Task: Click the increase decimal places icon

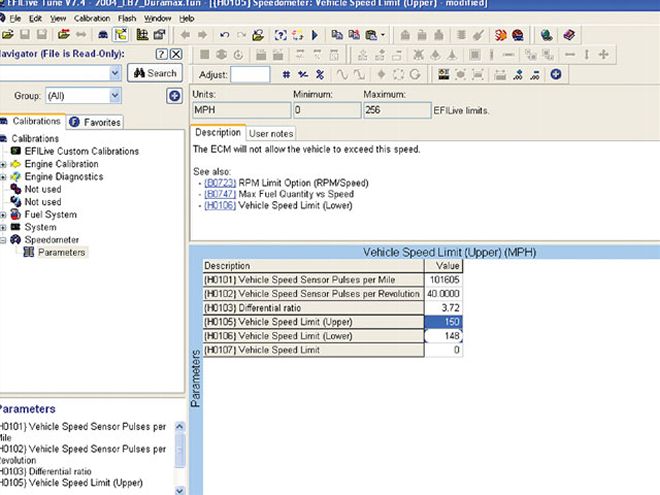Action: point(518,75)
